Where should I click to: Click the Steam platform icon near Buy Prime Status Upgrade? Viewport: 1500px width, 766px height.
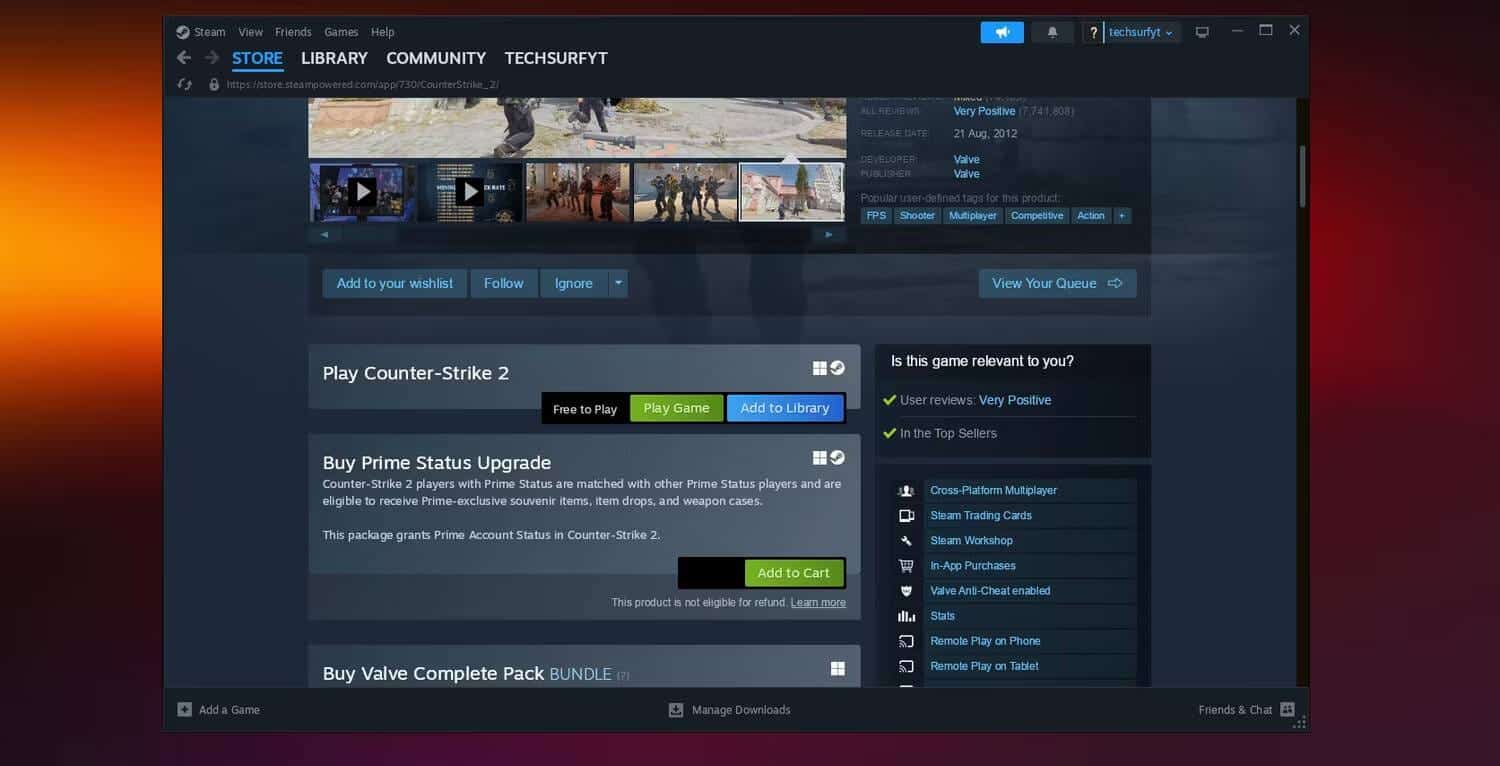click(837, 457)
